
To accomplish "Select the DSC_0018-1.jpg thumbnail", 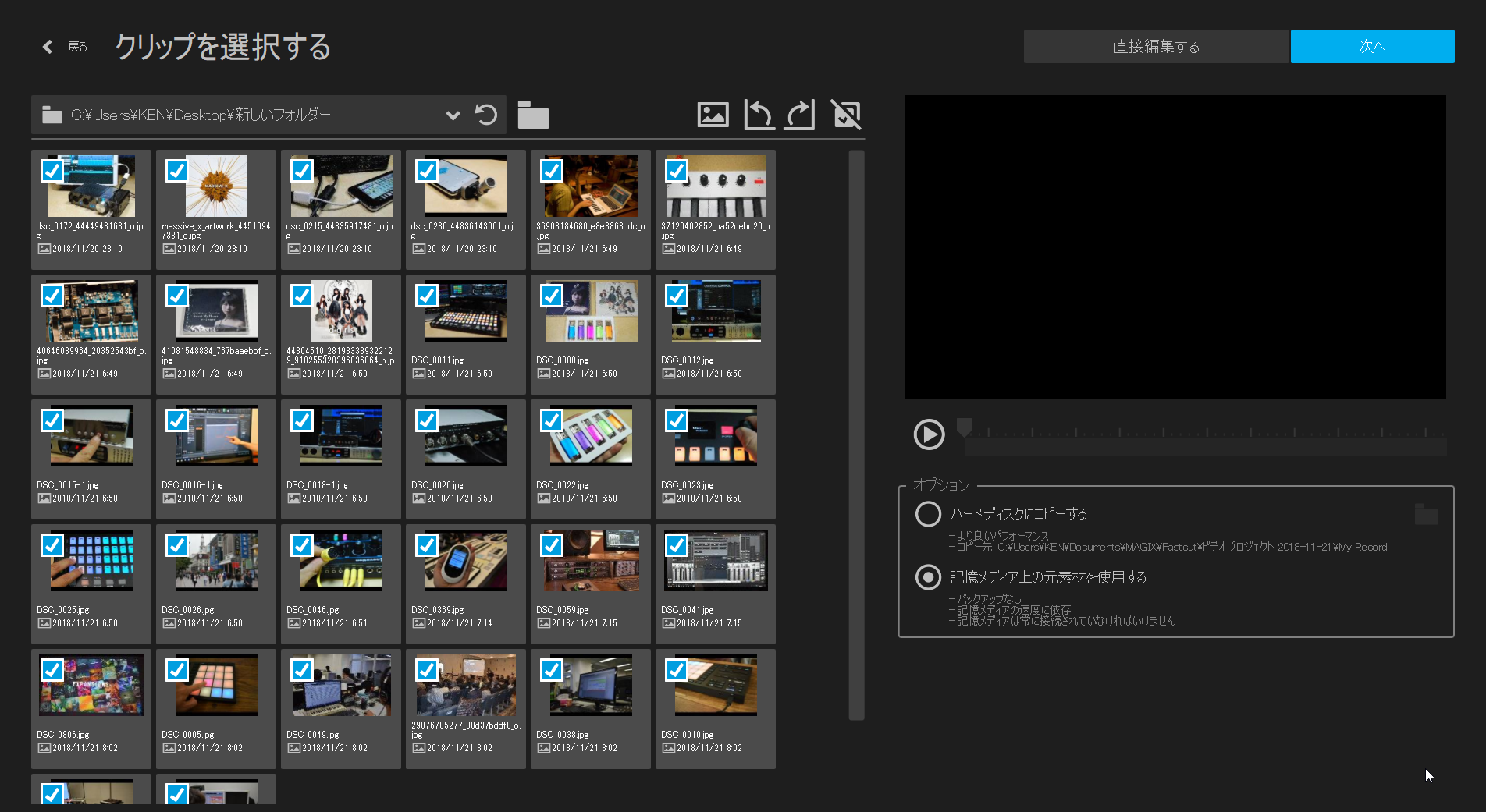I will point(341,435).
